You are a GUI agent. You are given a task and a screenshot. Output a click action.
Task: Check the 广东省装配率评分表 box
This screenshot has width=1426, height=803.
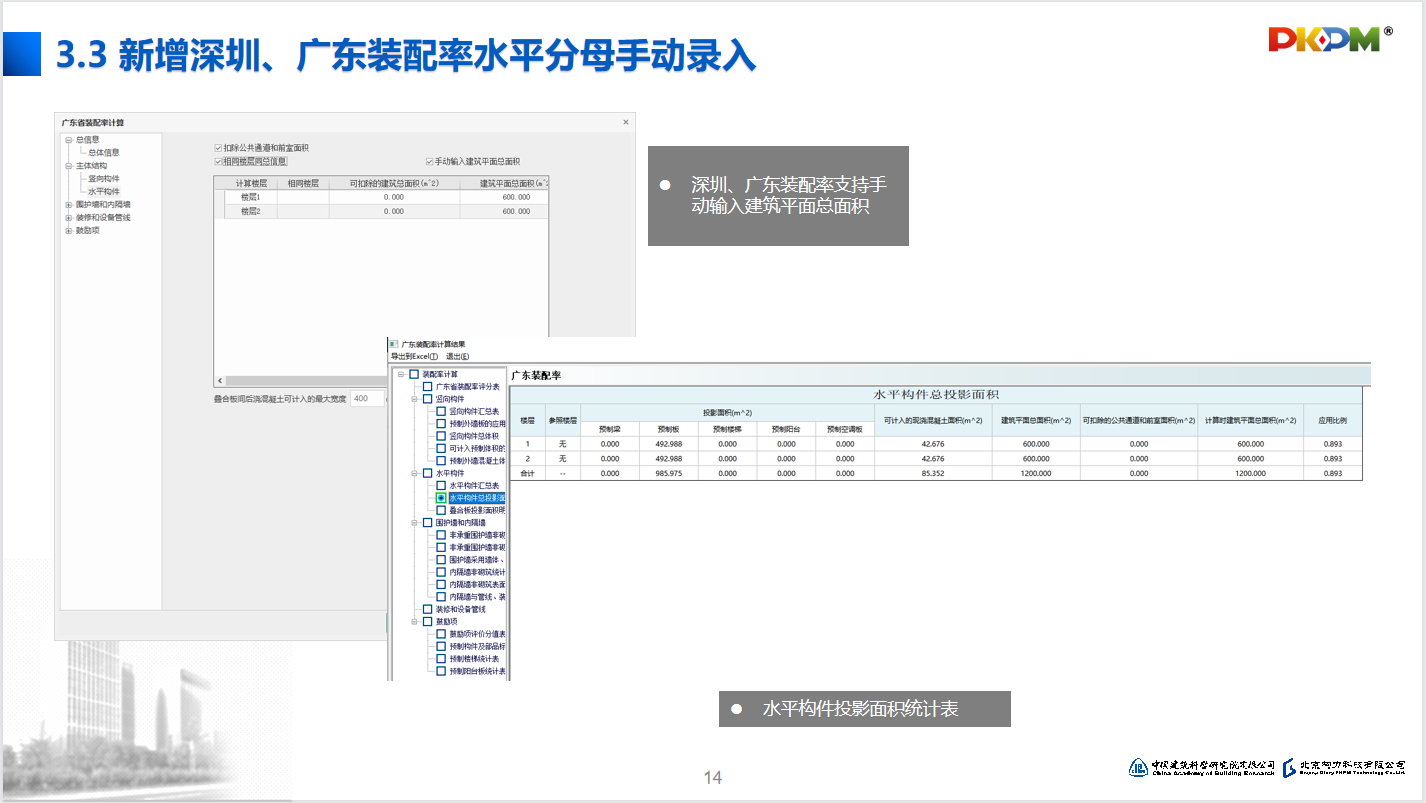pyautogui.click(x=428, y=386)
